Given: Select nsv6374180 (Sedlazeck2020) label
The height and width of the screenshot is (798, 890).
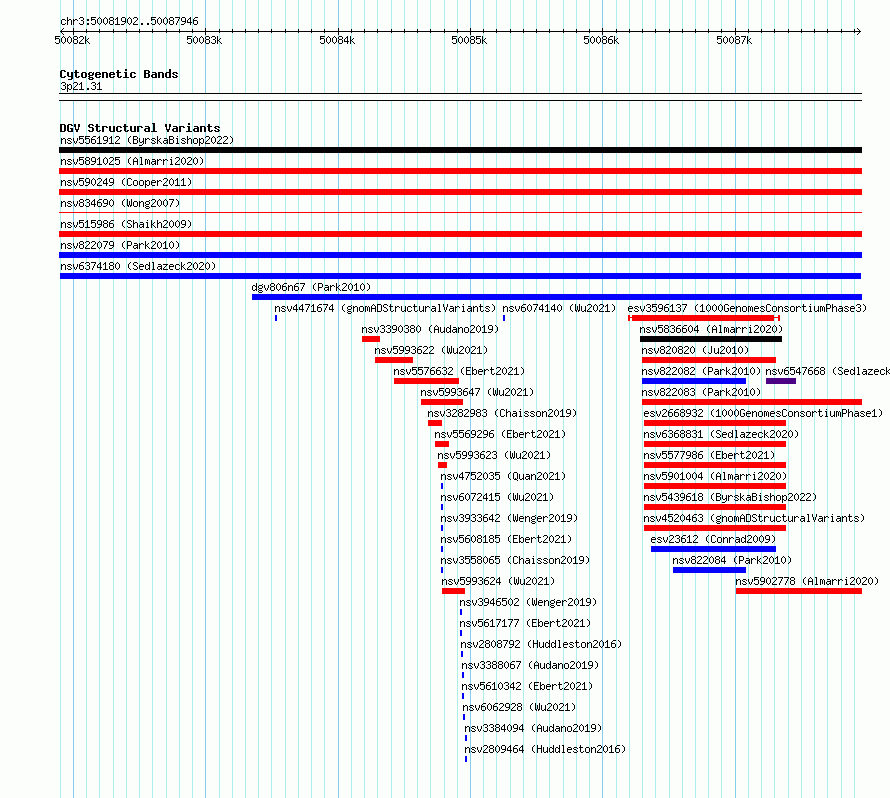Looking at the screenshot, I should click(138, 266).
